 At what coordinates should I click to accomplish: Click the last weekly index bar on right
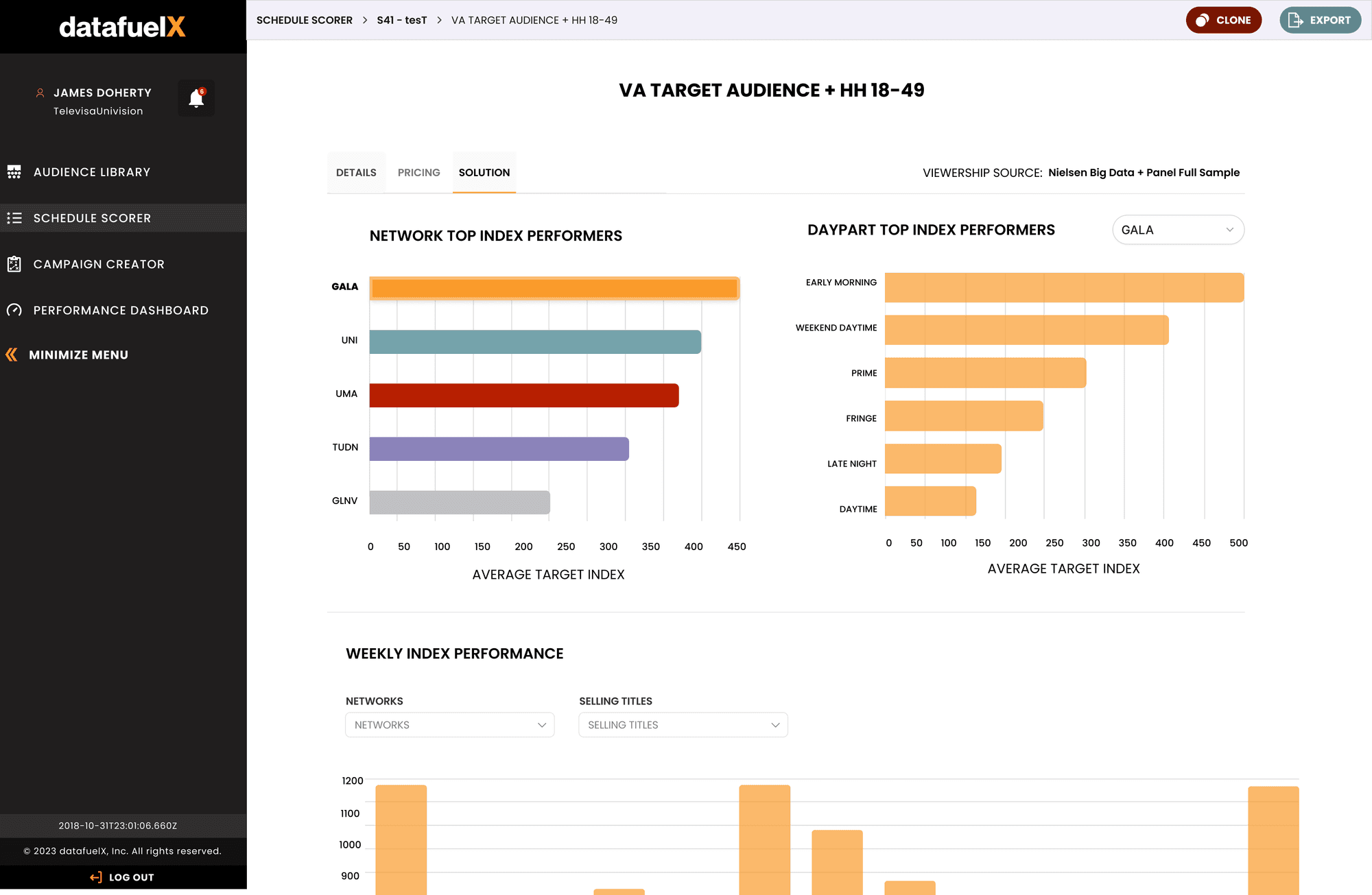click(1273, 841)
